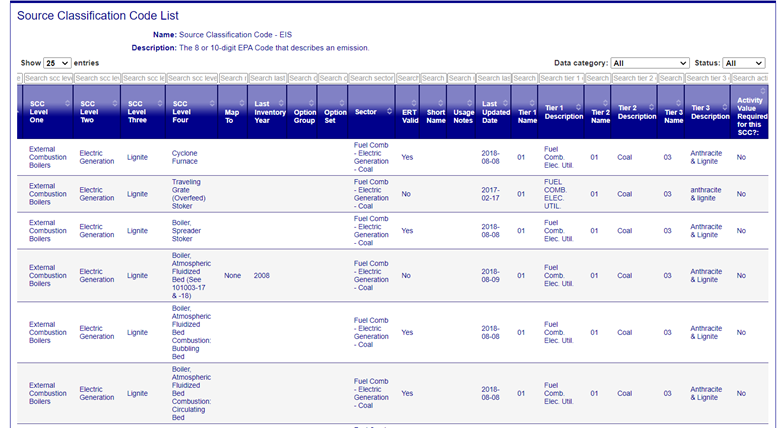Sort by Last Updated Date arrows

point(505,103)
